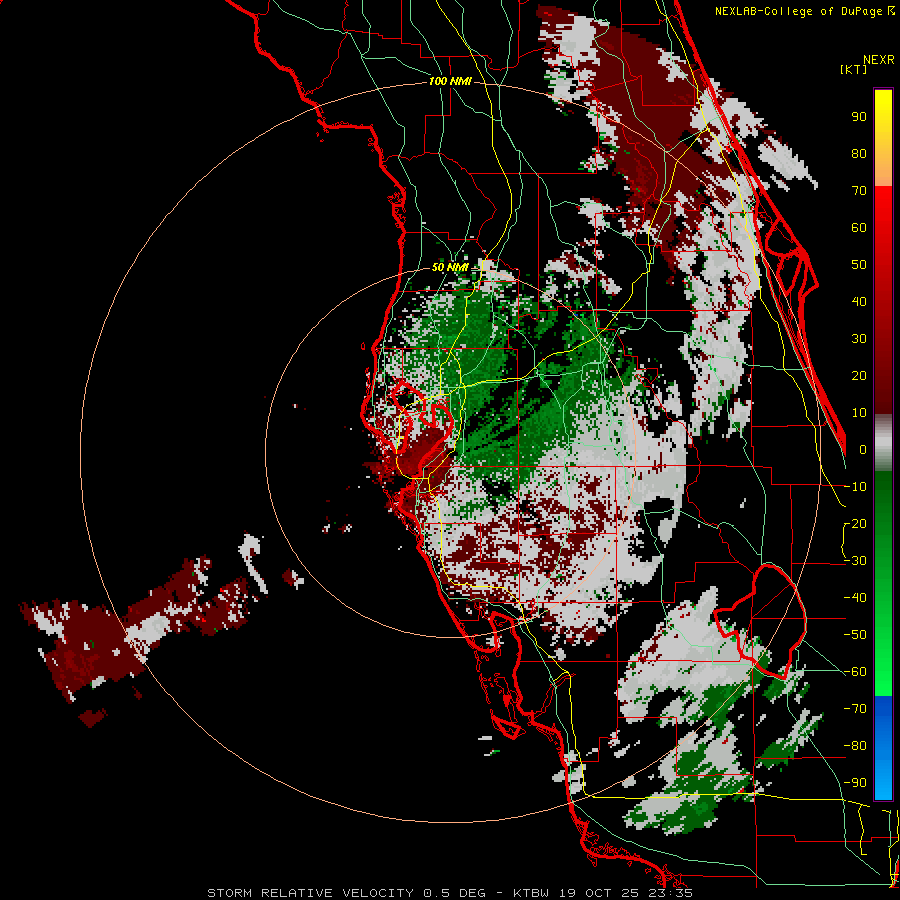
Task: Select the positive 20 scale value
Action: pos(859,375)
